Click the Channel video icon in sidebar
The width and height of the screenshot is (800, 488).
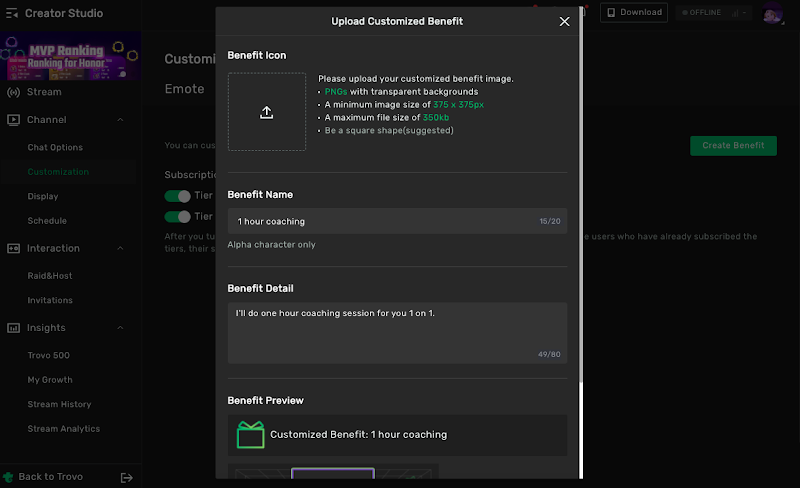pos(13,120)
